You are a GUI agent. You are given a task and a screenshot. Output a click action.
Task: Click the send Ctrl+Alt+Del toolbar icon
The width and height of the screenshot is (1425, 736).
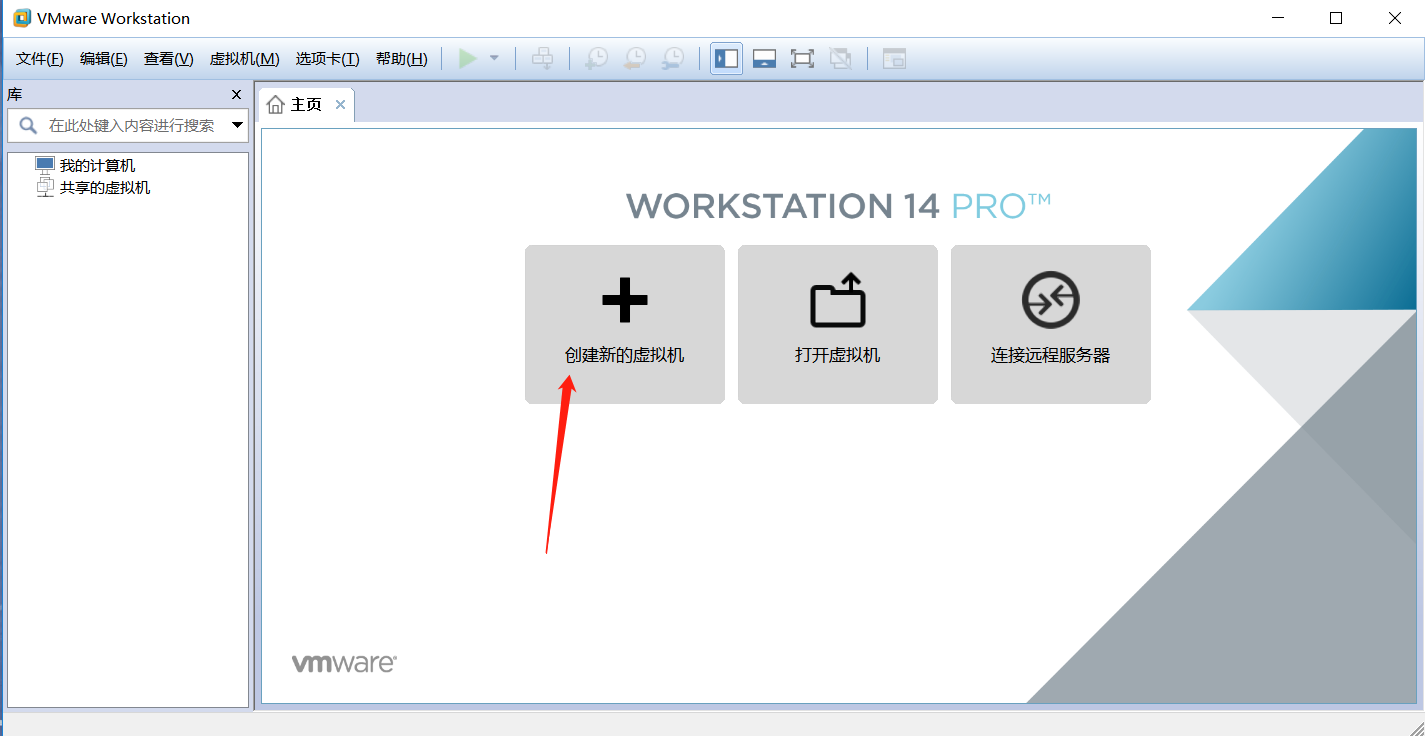(x=542, y=59)
